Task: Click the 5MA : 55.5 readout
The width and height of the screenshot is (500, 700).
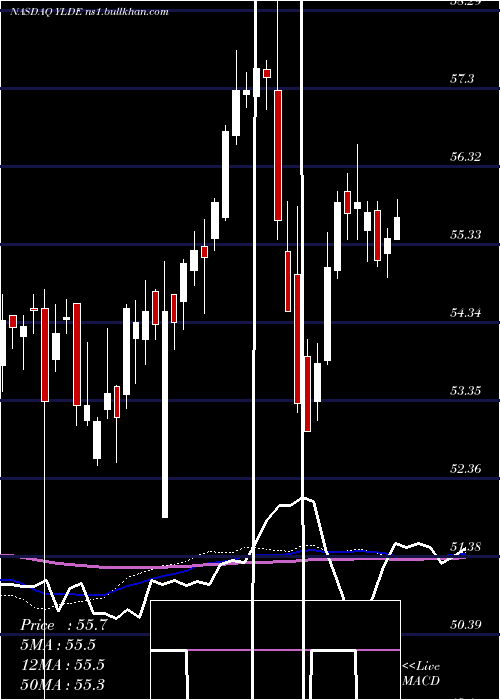Action: 58,645
